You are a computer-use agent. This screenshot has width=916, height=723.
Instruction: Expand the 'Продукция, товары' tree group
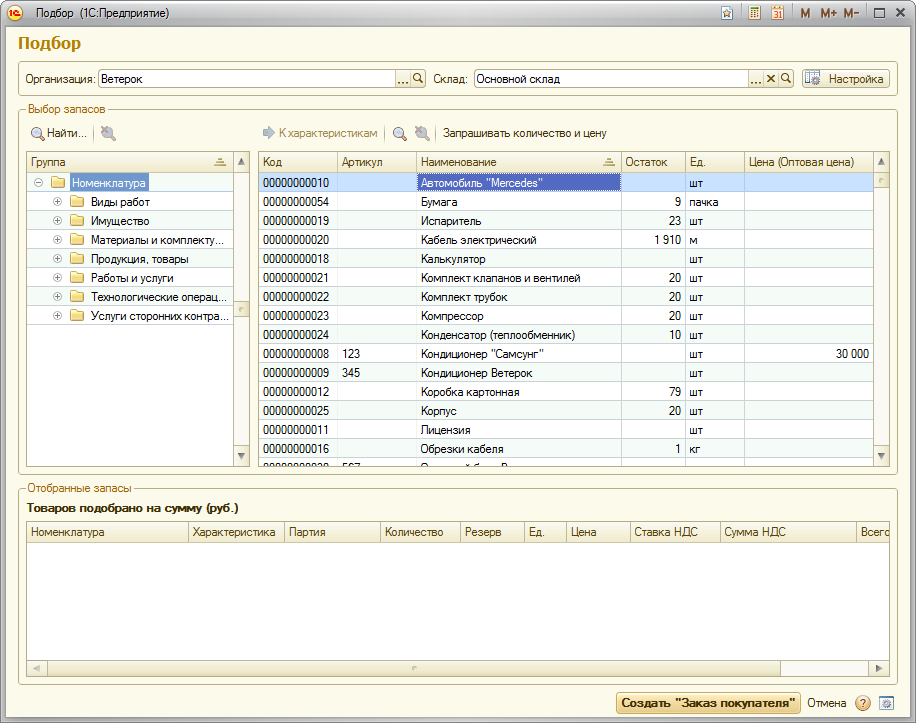tap(57, 259)
